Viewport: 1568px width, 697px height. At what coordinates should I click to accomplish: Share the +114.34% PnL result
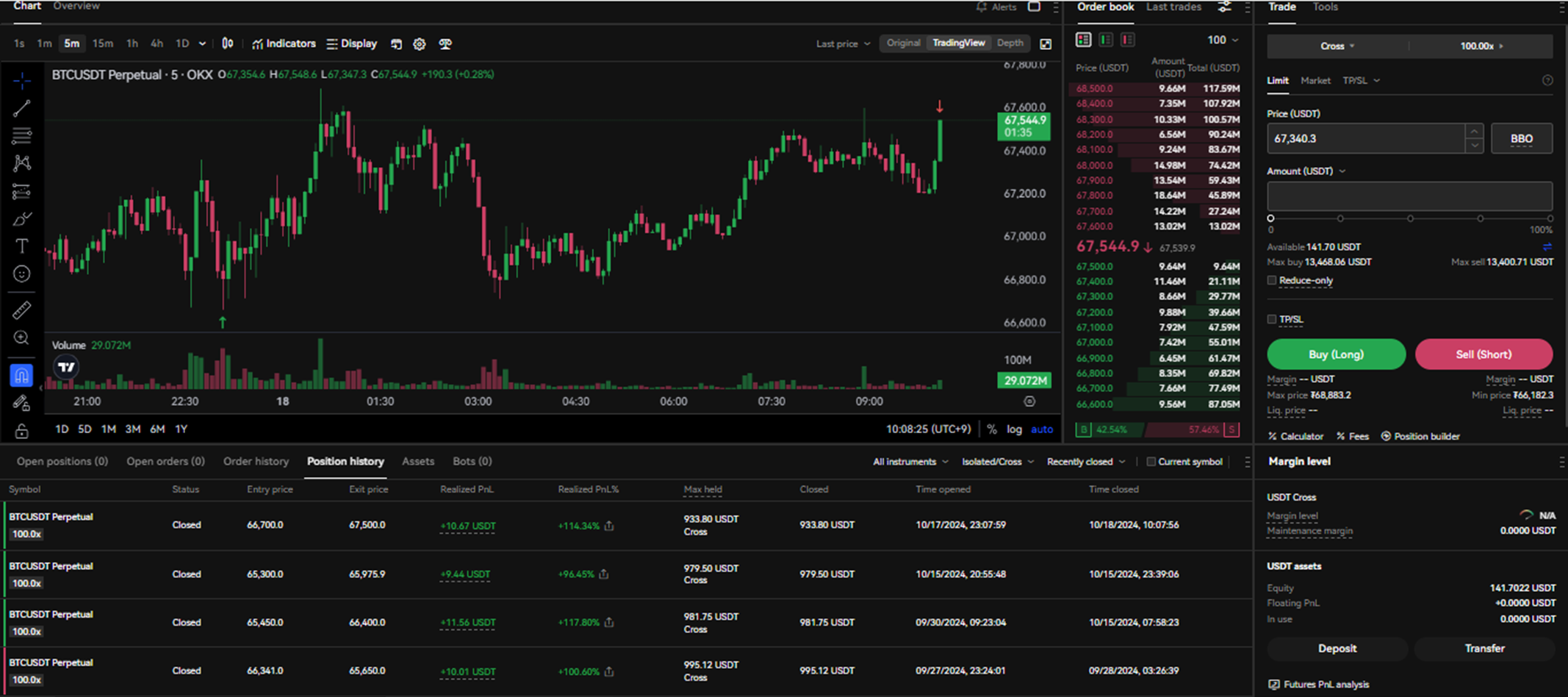[x=609, y=526]
